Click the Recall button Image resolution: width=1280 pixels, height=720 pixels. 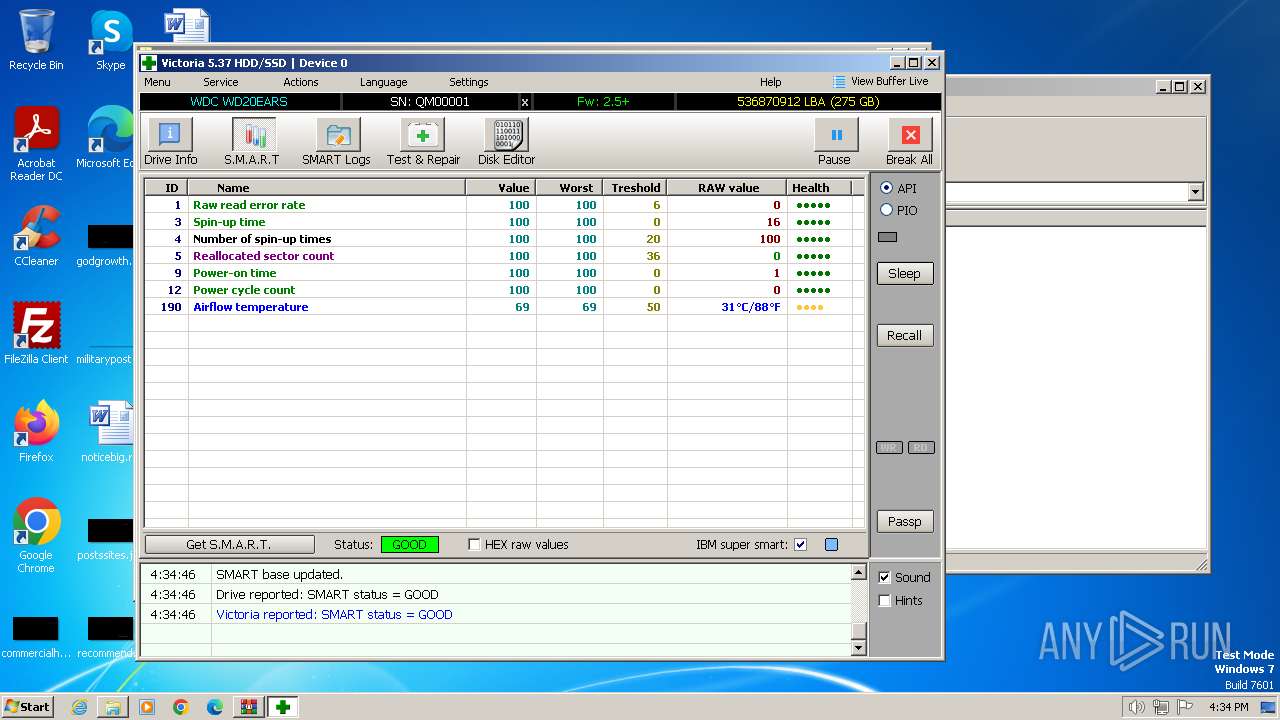tap(904, 335)
